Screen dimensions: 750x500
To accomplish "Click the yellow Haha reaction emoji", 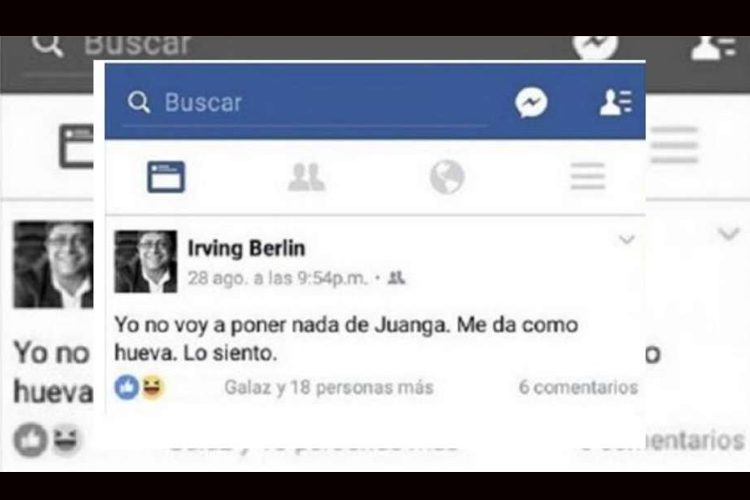I will click(x=153, y=387).
